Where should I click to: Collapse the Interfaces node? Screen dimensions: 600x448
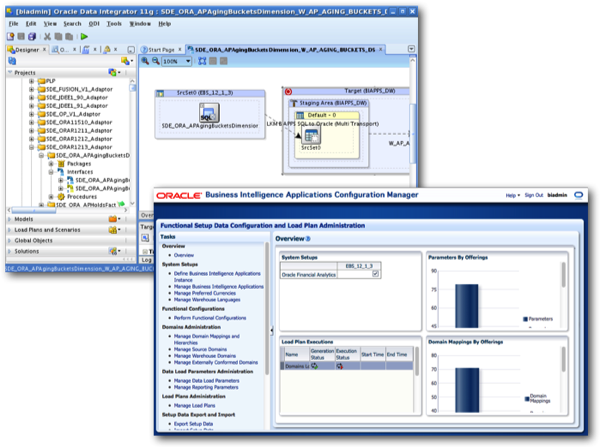pos(51,172)
